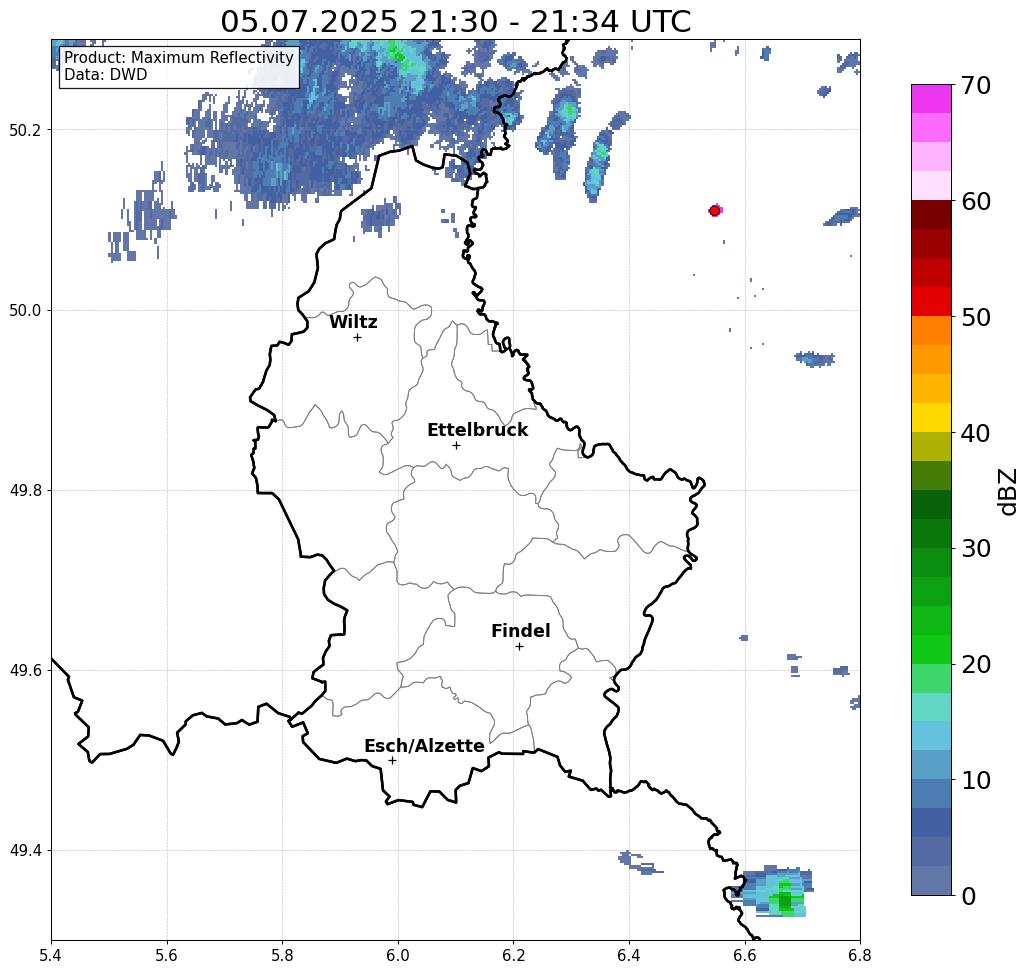The height and width of the screenshot is (973, 1029).
Task: Click the orange colorbar segment below 50
Action: pyautogui.click(x=931, y=331)
